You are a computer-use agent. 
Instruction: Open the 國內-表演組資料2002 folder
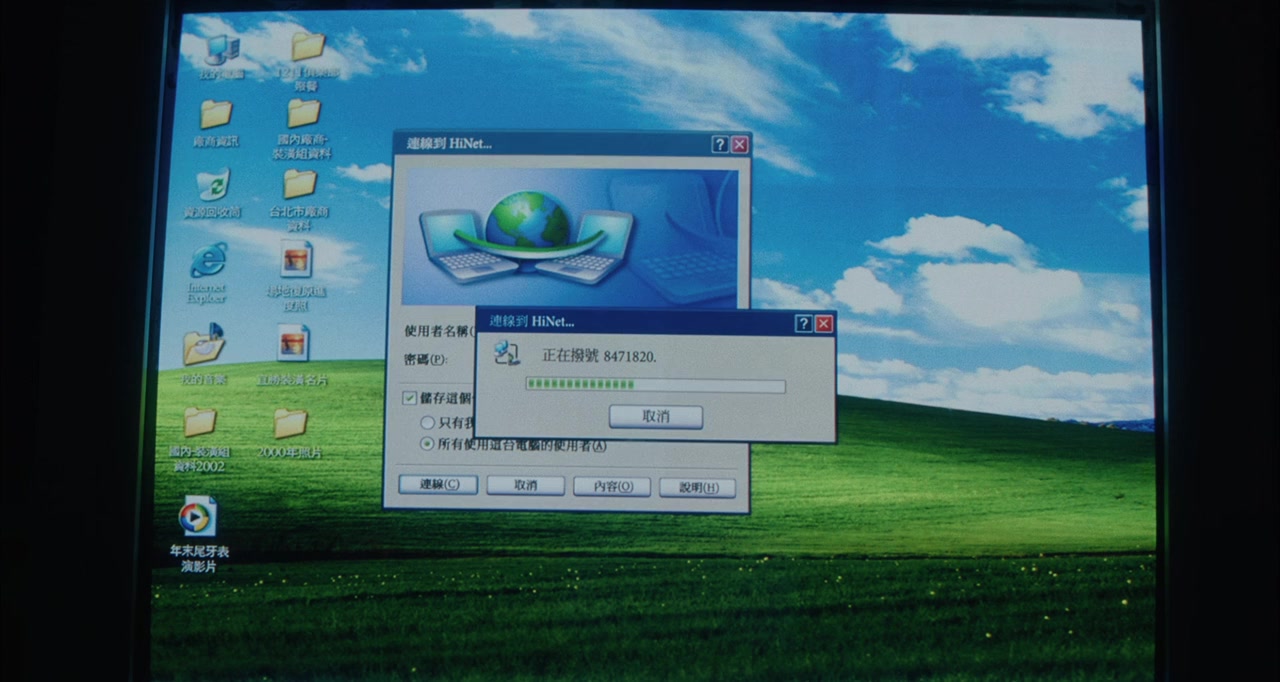(199, 424)
